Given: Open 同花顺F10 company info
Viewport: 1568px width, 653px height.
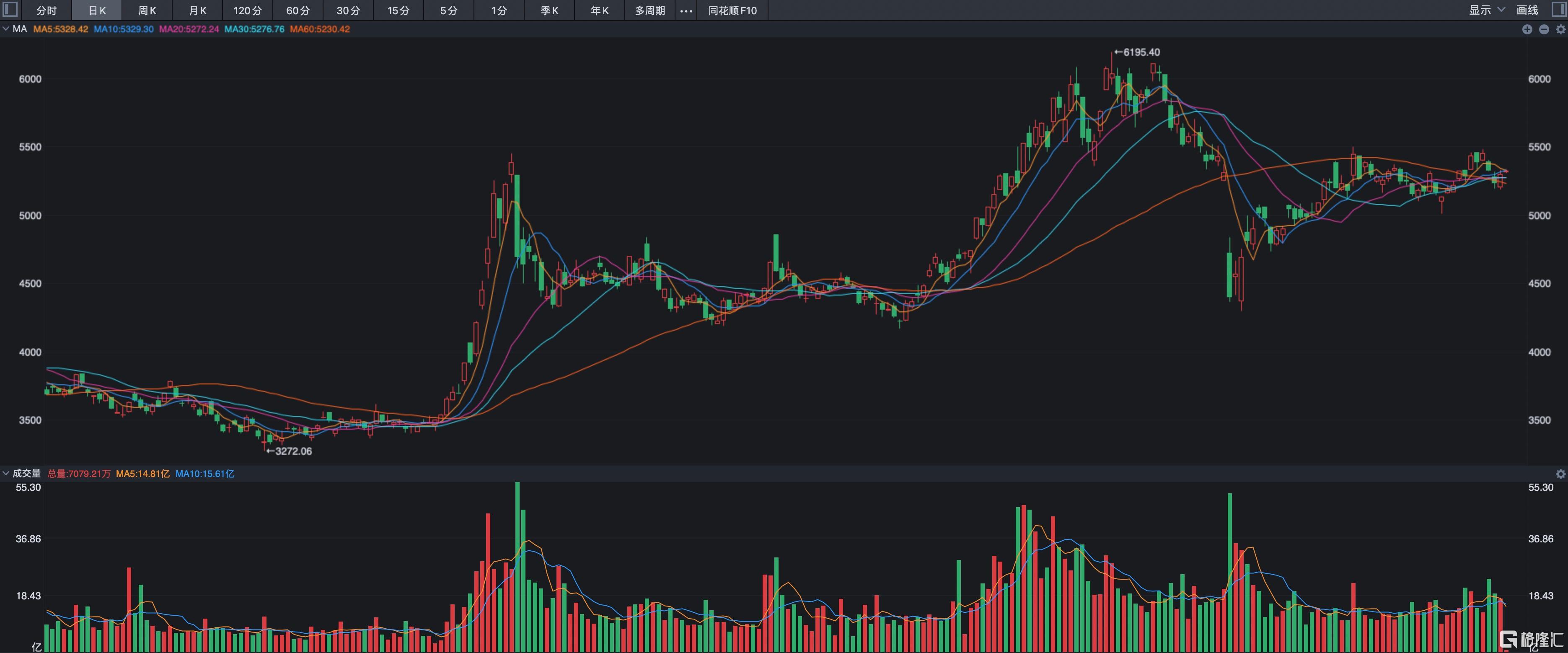Looking at the screenshot, I should click(732, 10).
